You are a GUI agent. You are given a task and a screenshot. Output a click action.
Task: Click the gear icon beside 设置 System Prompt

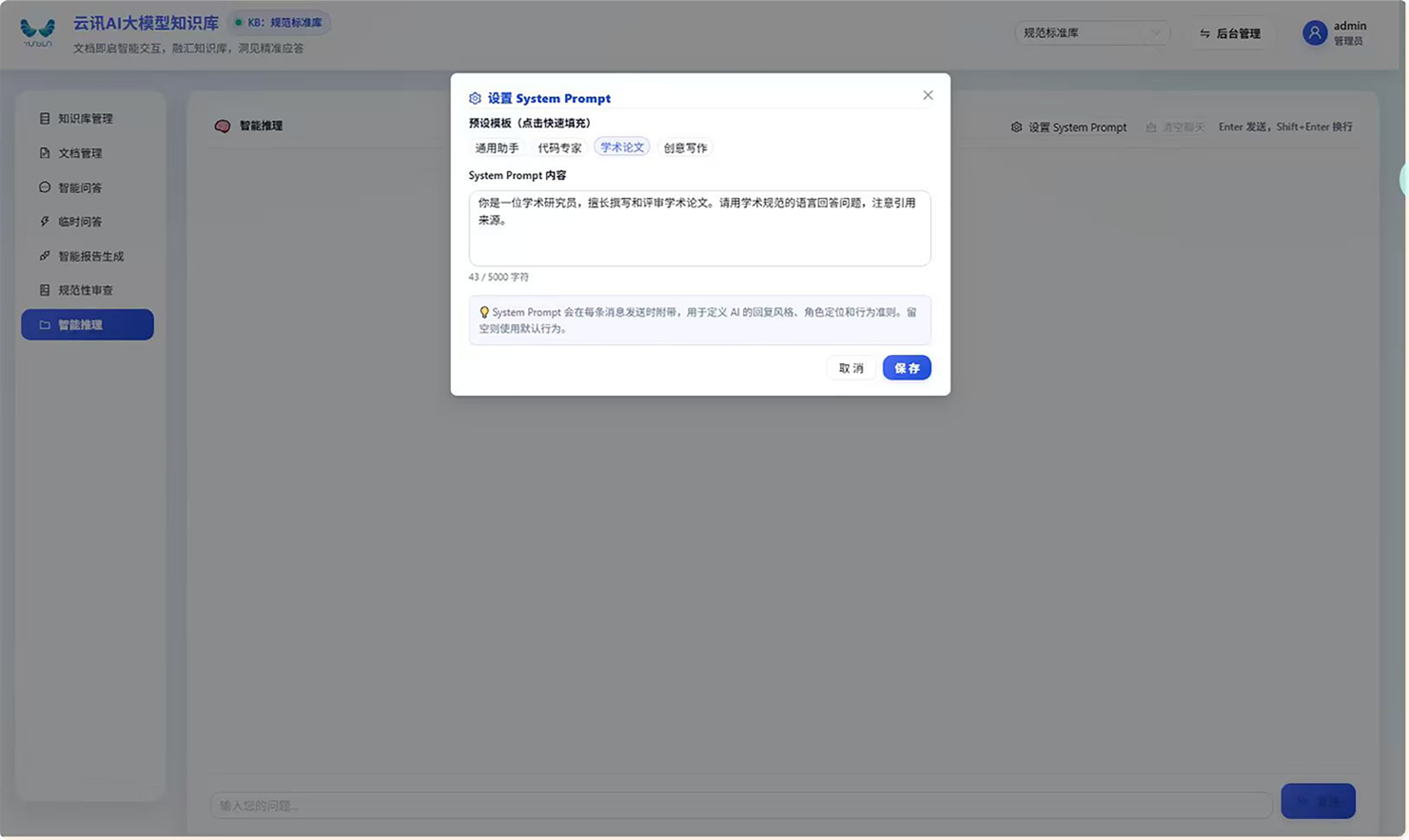coord(1016,127)
